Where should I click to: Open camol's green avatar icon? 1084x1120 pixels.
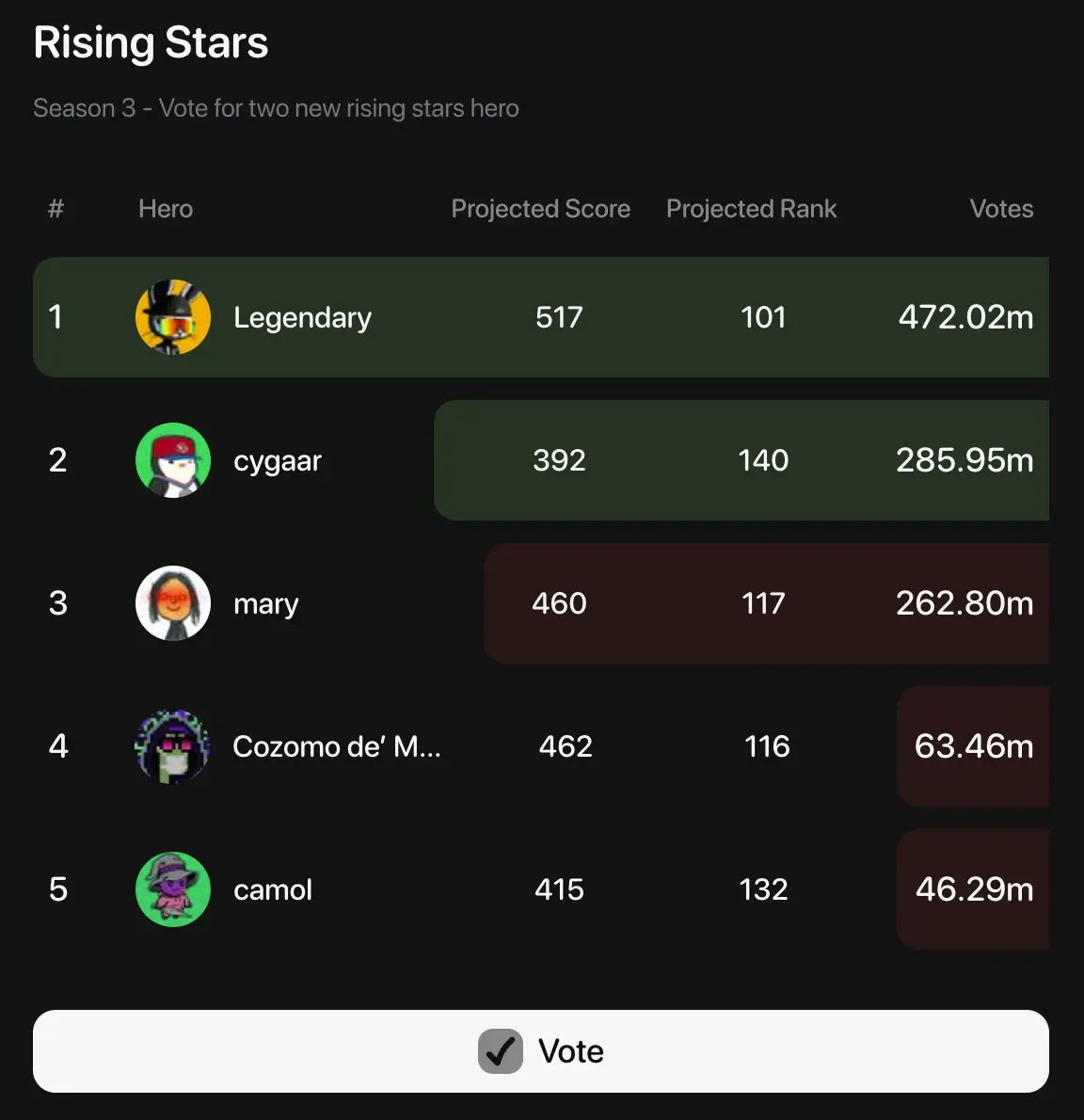[173, 889]
